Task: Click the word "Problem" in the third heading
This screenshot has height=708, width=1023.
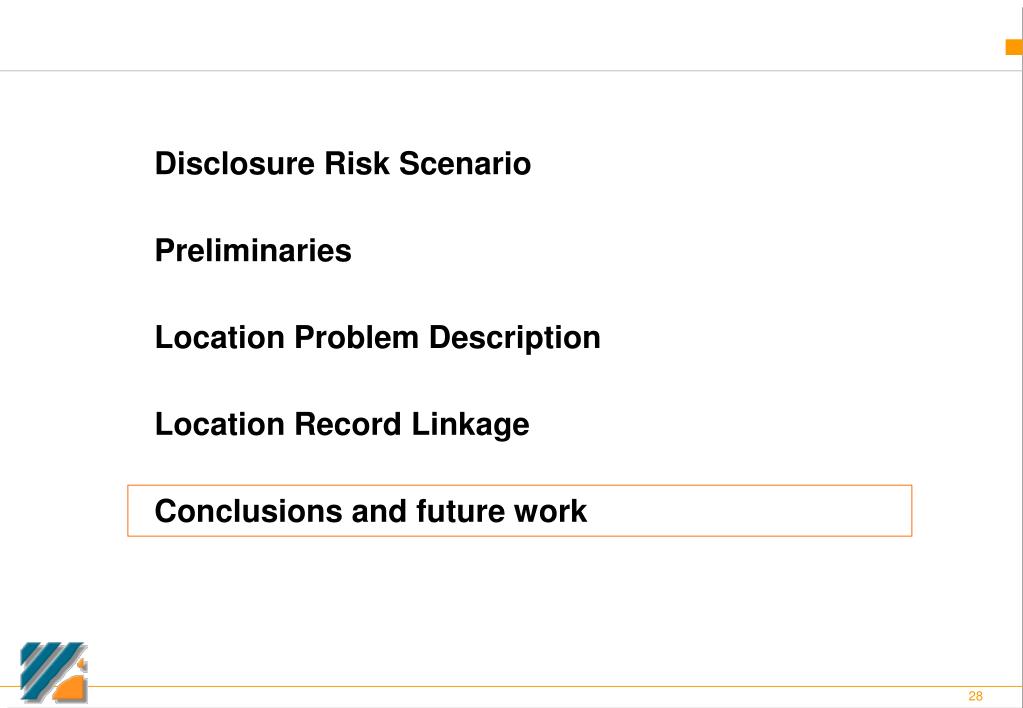Action: point(356,337)
